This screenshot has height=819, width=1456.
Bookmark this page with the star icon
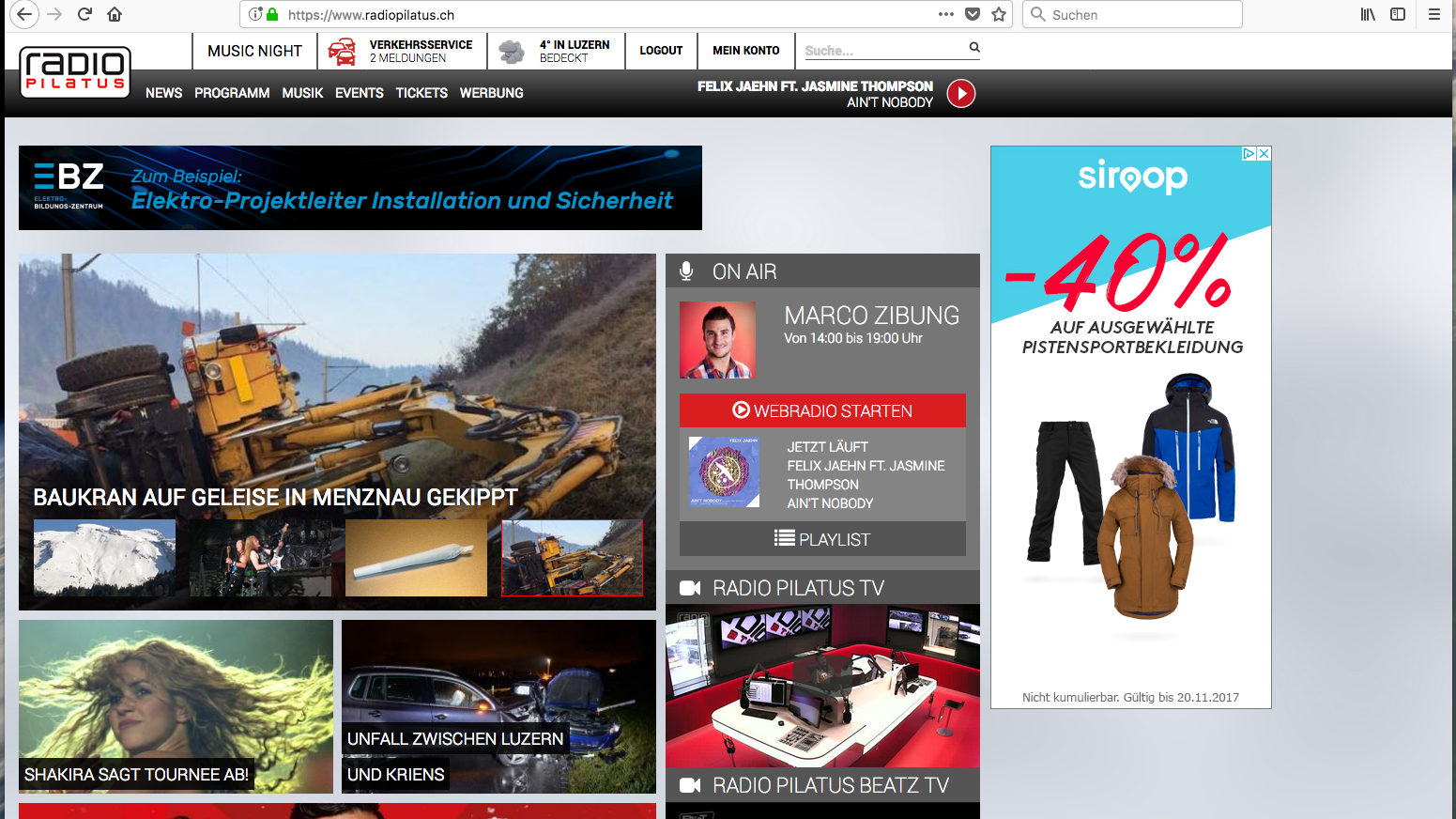pyautogui.click(x=999, y=14)
